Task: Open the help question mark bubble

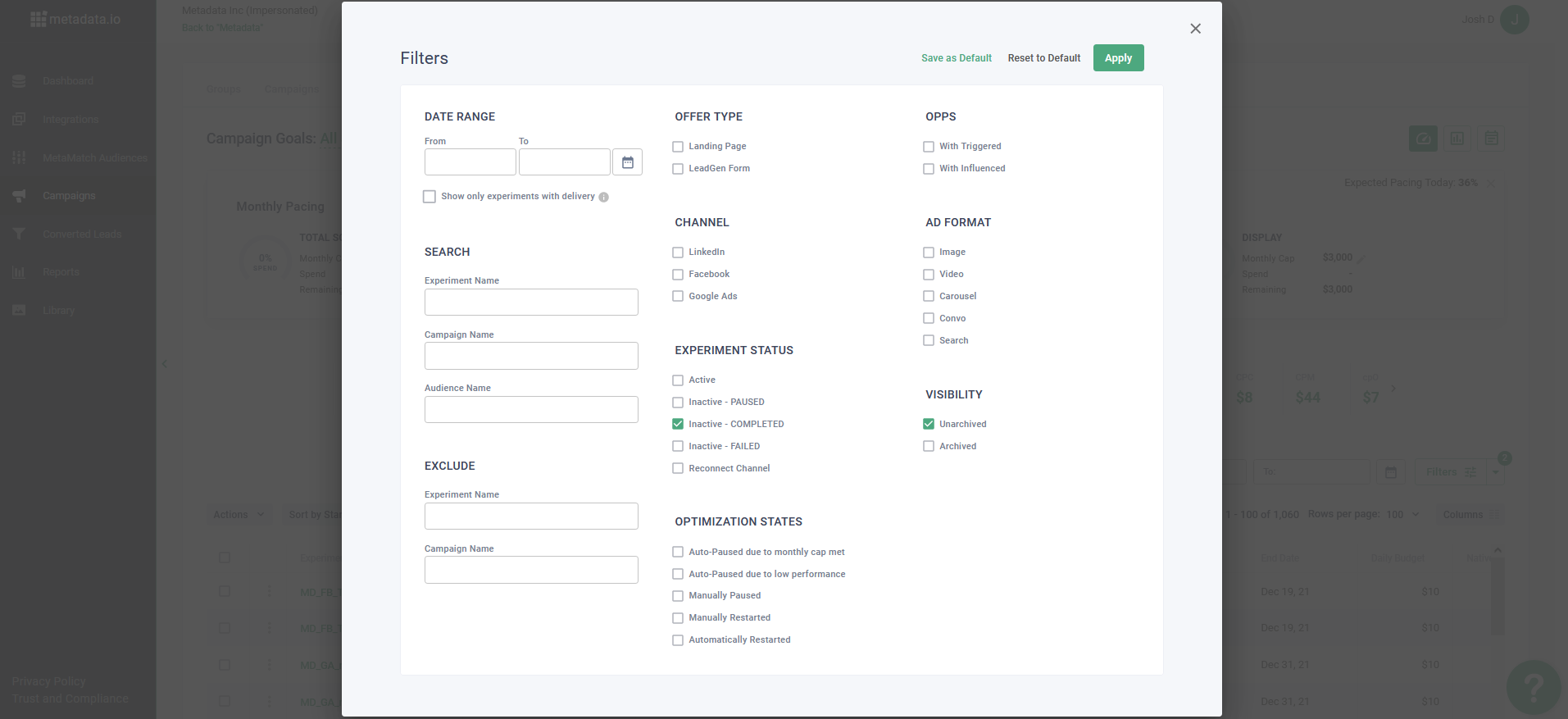Action: click(1533, 687)
